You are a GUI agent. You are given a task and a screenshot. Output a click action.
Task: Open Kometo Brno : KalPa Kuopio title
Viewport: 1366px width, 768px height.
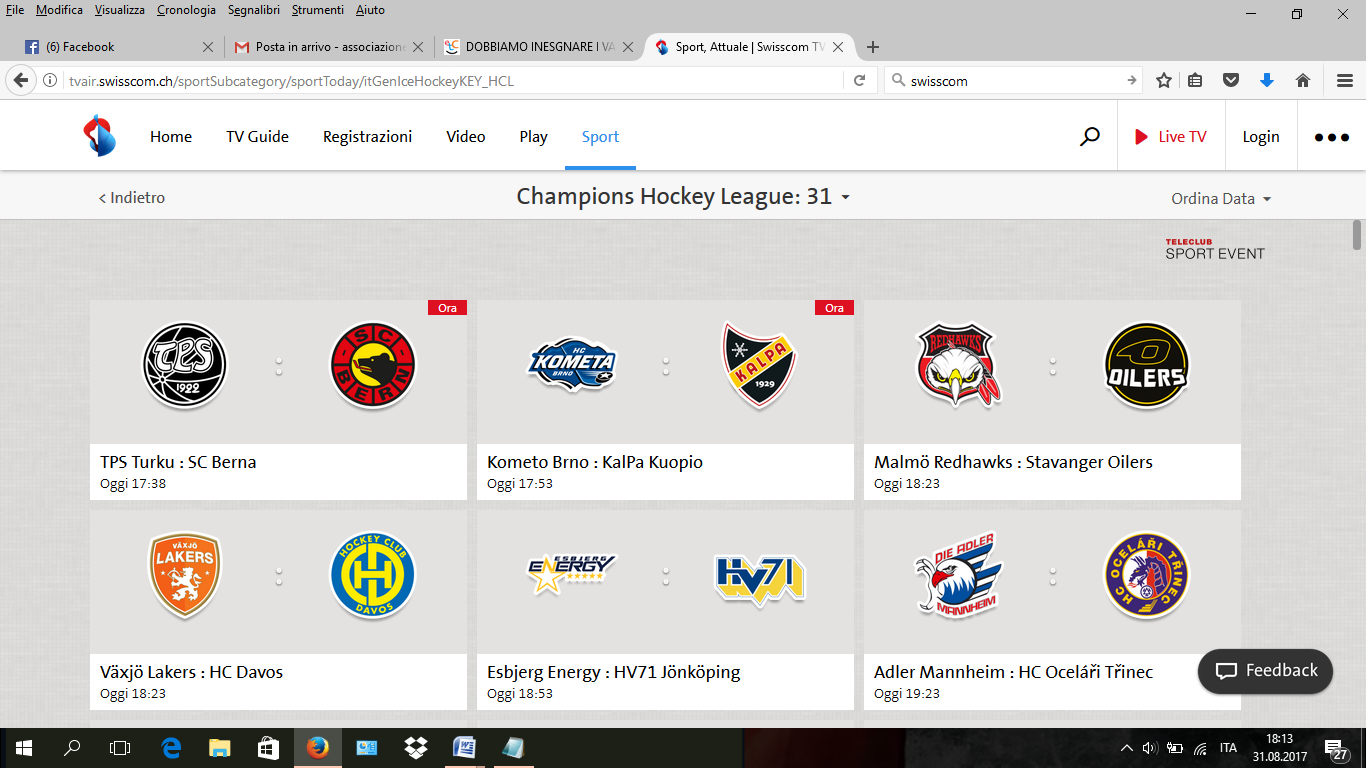[595, 462]
